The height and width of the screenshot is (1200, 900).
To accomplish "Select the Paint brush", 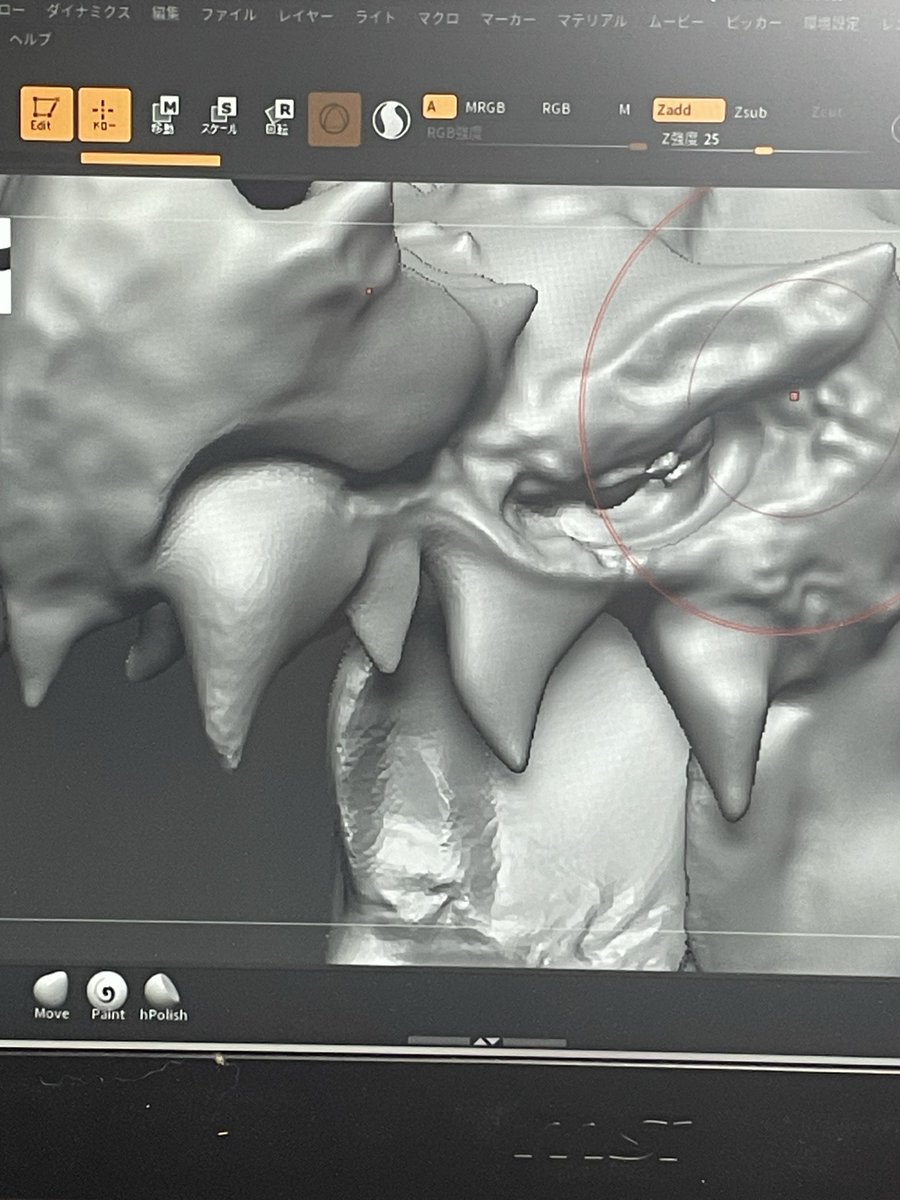I will click(107, 997).
